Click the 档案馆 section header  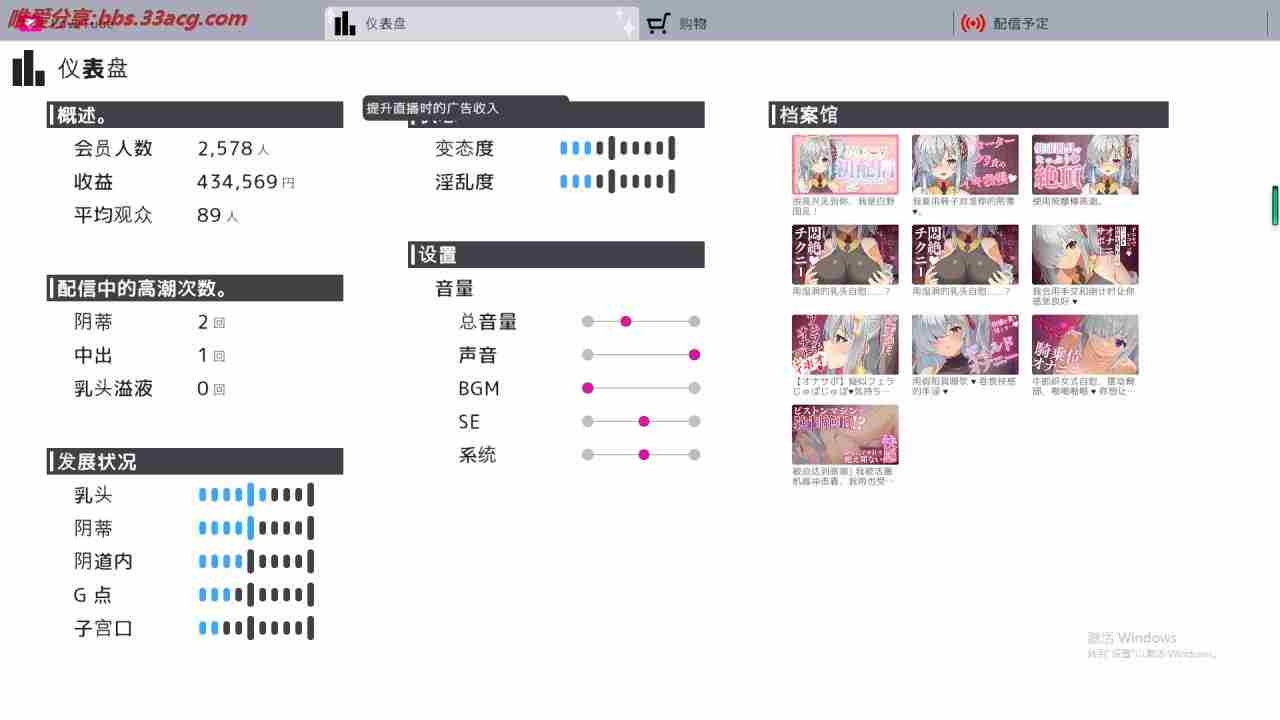click(968, 115)
